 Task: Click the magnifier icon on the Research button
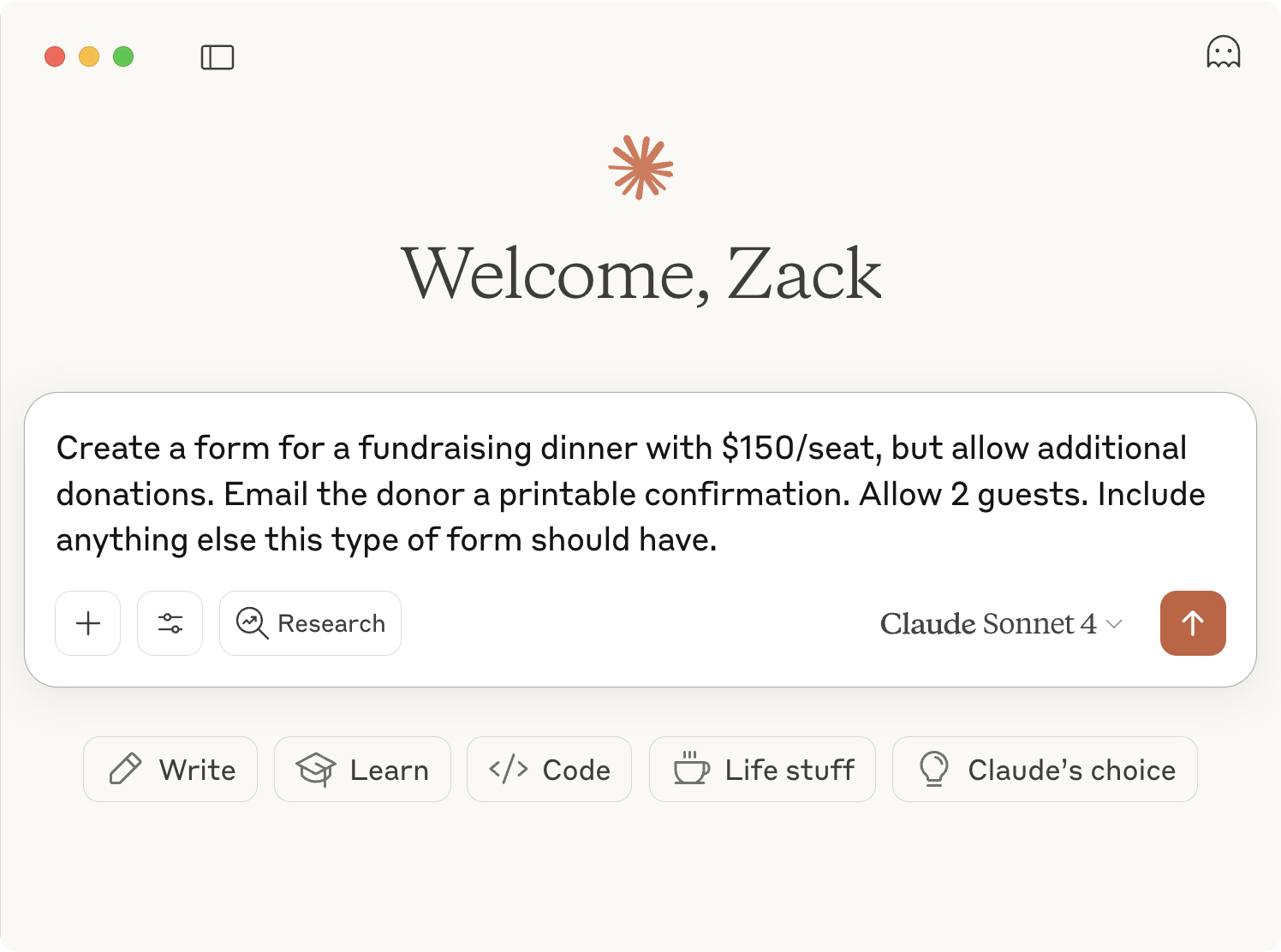click(x=252, y=623)
